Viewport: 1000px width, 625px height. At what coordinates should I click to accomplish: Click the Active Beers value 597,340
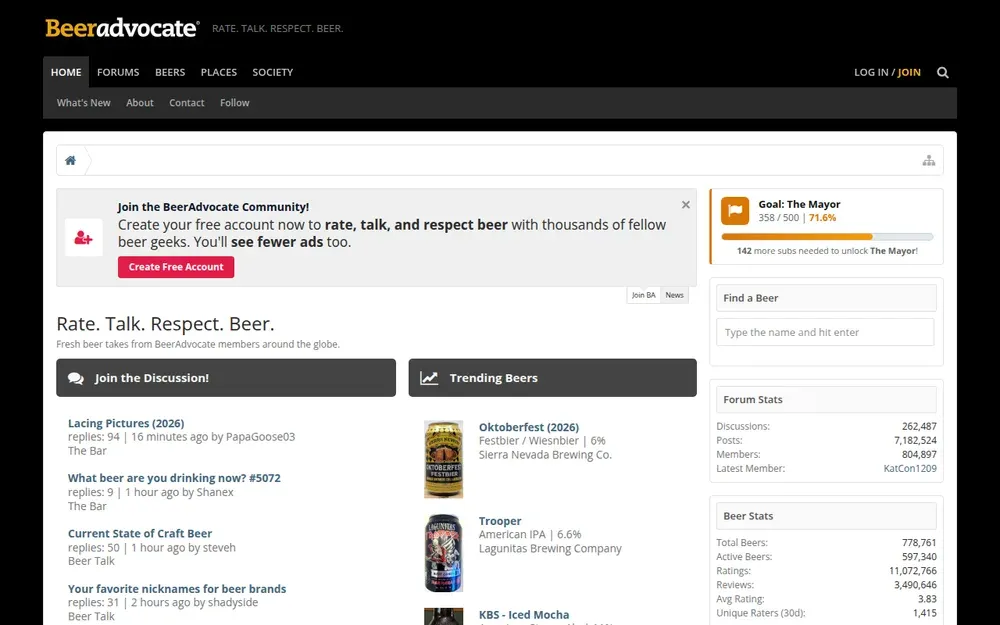(919, 557)
